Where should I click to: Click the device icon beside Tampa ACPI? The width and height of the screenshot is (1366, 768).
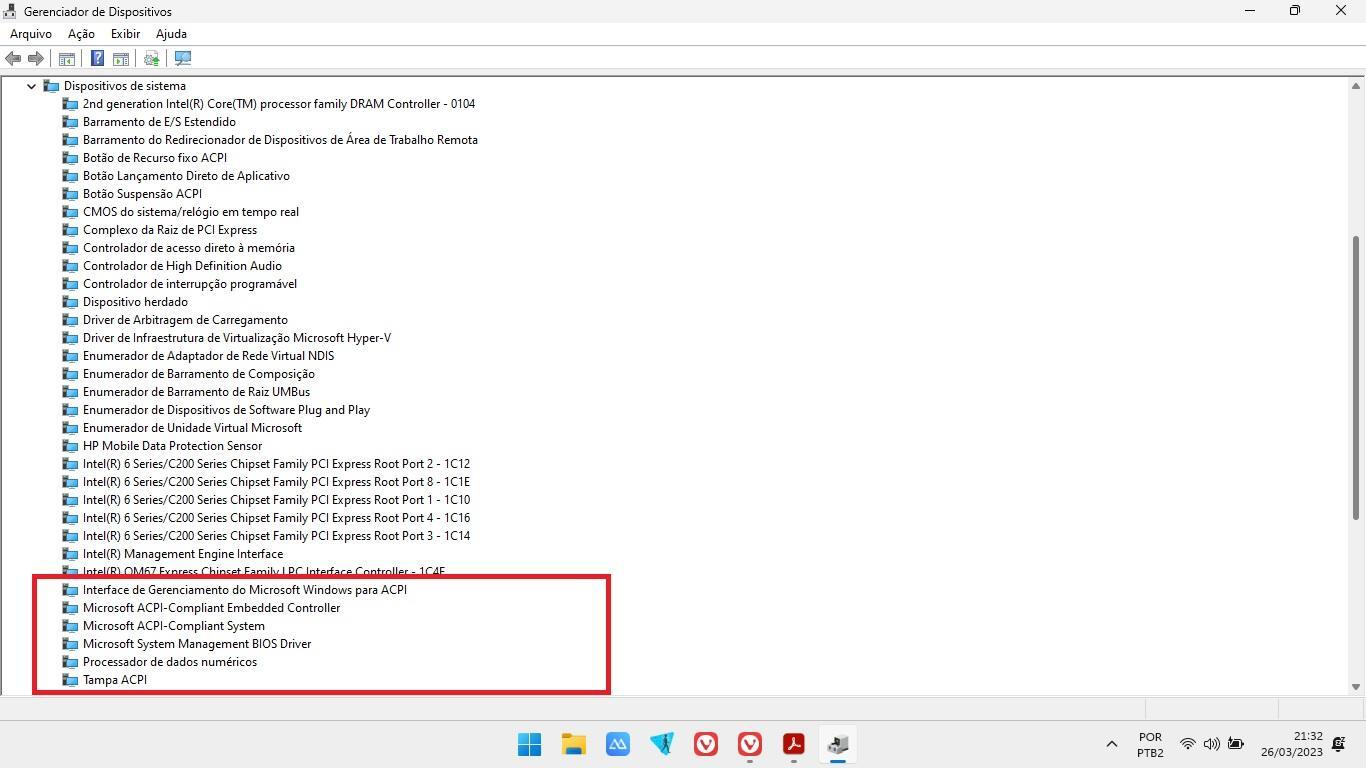pos(70,680)
